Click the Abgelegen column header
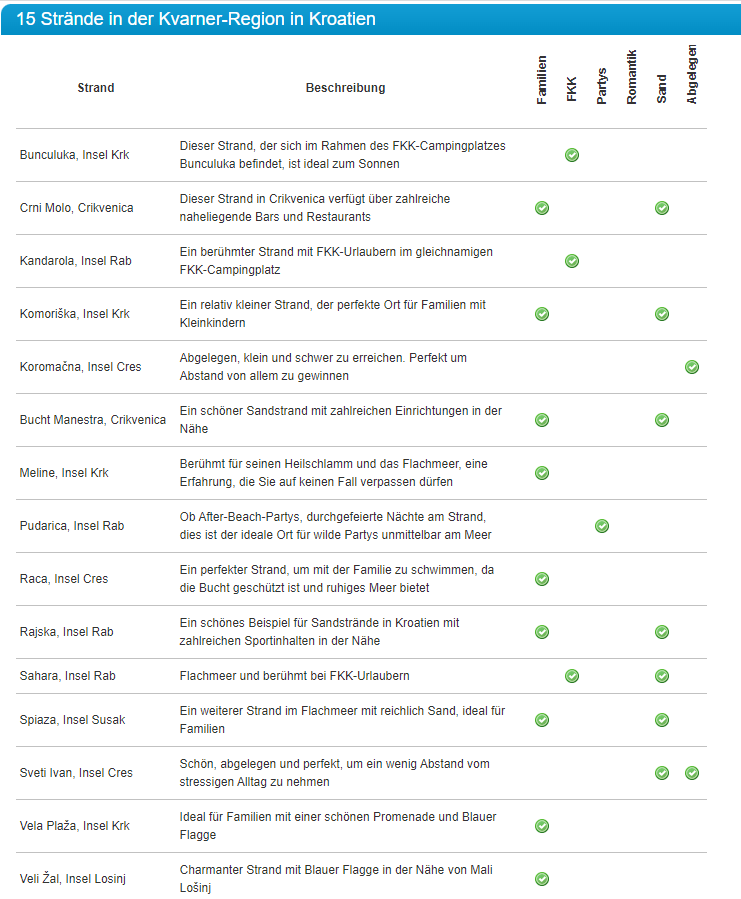 (692, 76)
